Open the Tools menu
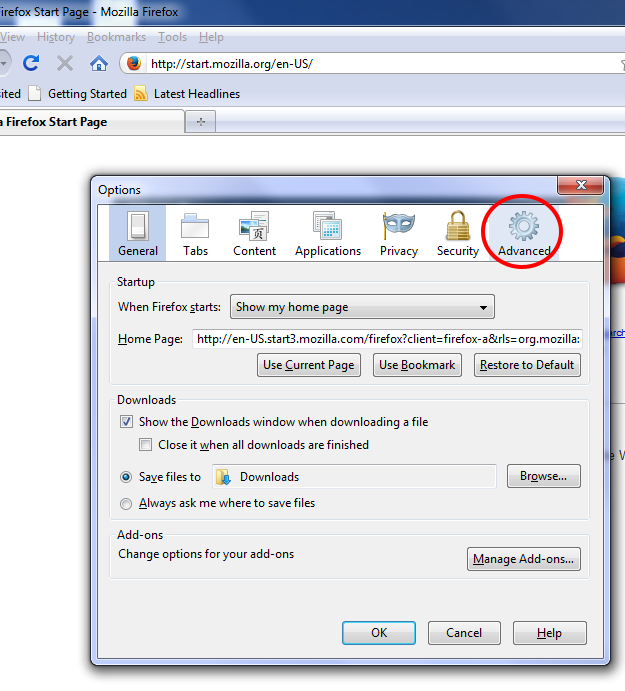The width and height of the screenshot is (625, 691). (172, 37)
